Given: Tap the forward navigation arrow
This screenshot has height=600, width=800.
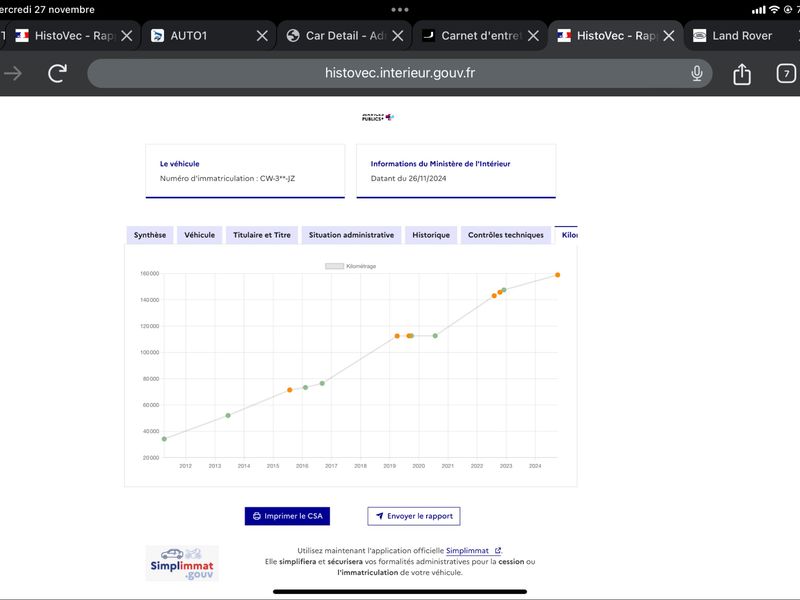Looking at the screenshot, I should (13, 73).
